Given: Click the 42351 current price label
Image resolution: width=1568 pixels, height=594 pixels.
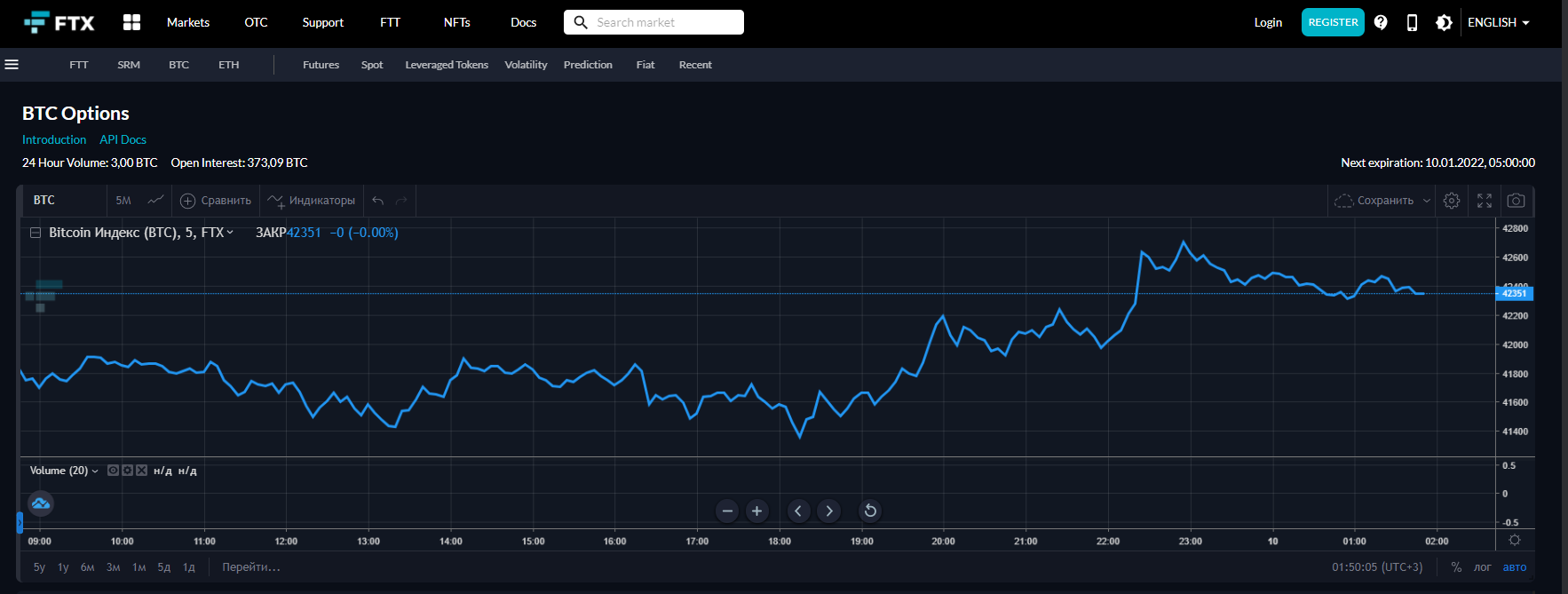Looking at the screenshot, I should click(1514, 293).
